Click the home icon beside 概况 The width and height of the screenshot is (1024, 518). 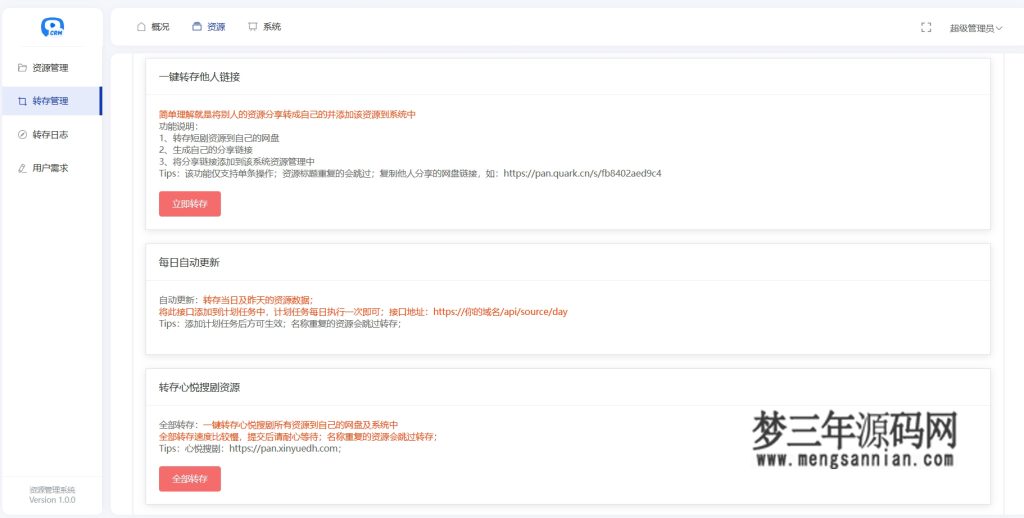pos(141,27)
